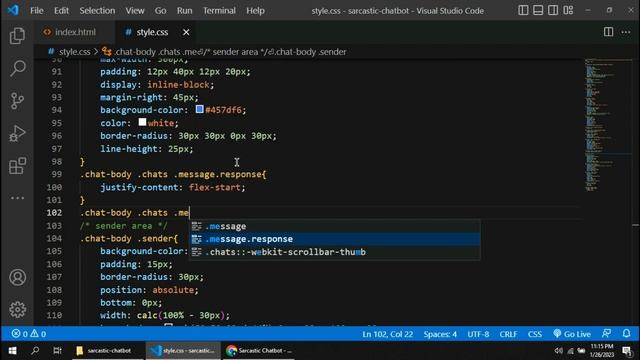Open the Search view
Viewport: 640px width, 360px height.
(x=17, y=68)
